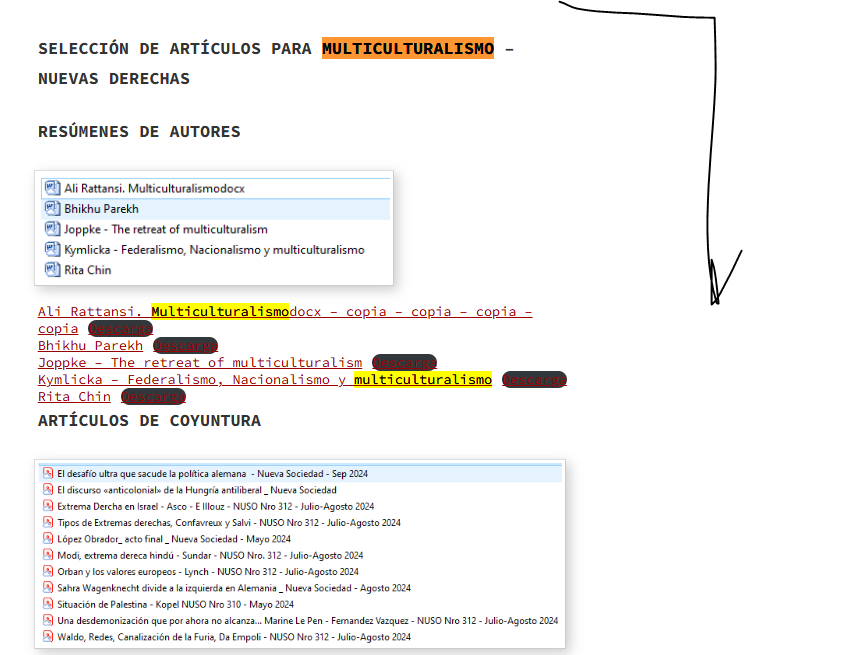Click the Word icon beside Kymlicka file

[x=52, y=249]
